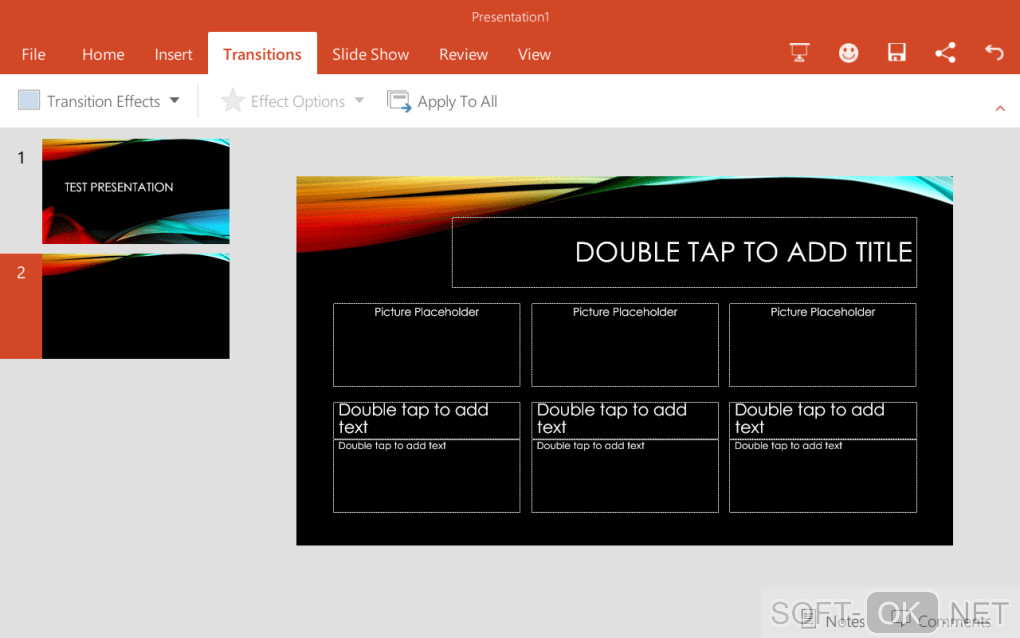Open the Insert tab
The height and width of the screenshot is (638, 1020).
tap(173, 55)
